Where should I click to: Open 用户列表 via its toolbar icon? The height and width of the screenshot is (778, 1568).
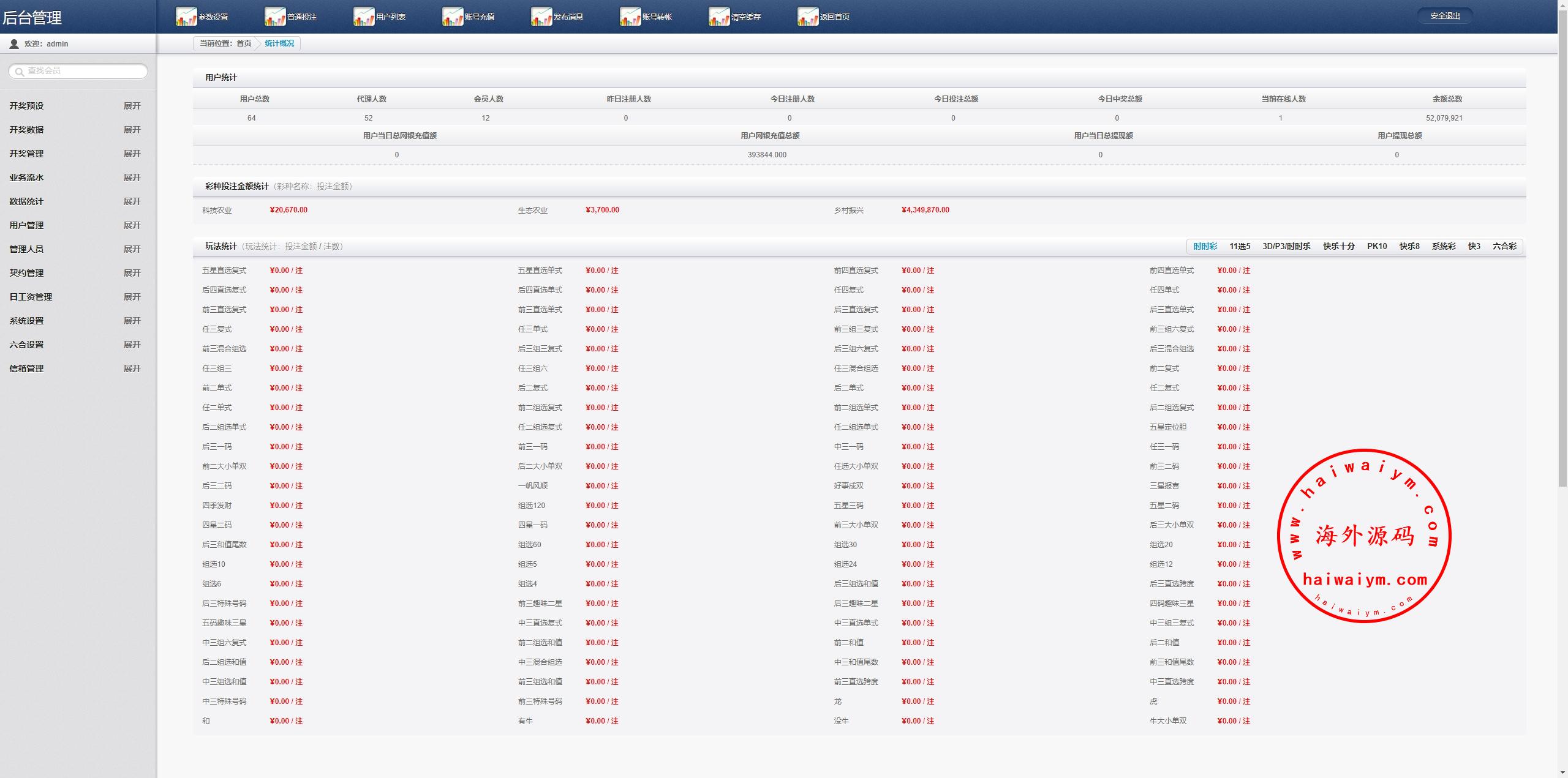(x=363, y=17)
